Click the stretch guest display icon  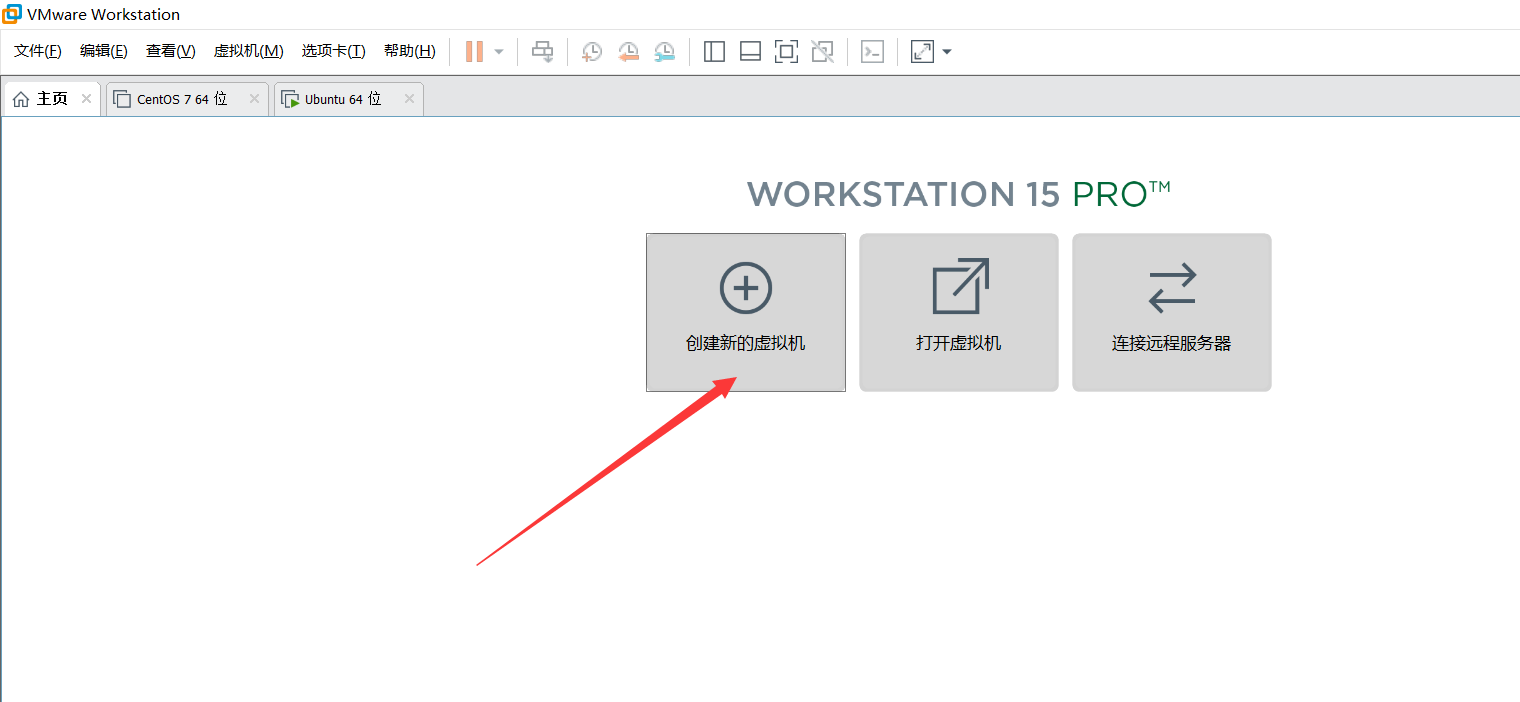(922, 51)
